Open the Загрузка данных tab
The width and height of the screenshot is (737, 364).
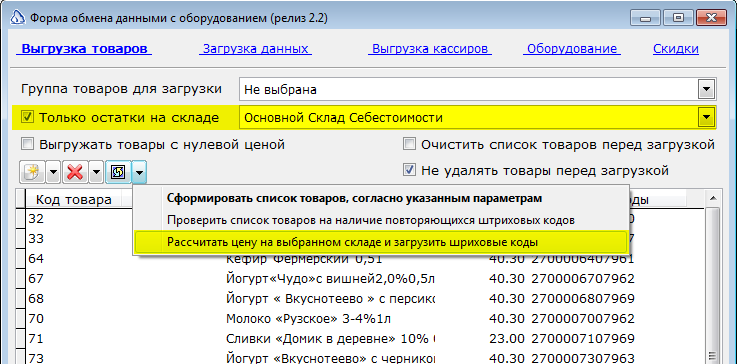[255, 49]
